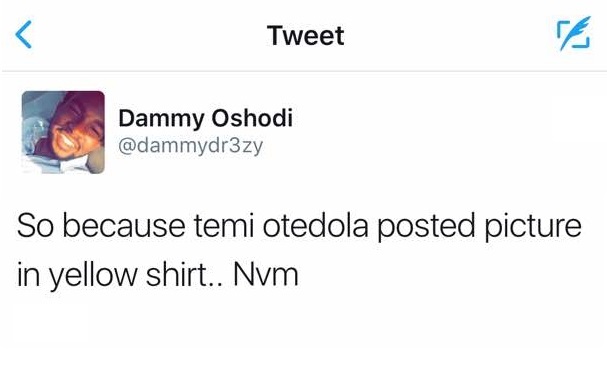
Task: Go back using the blue chevron arrow
Action: (x=23, y=34)
